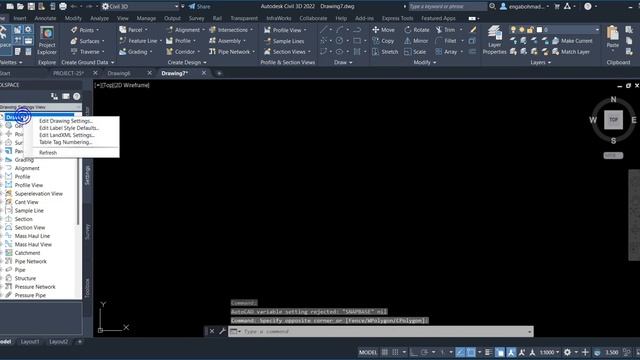Screen dimensions: 640x360
Task: Switch to the PROJECT-25 drawing tab
Action: coord(68,73)
